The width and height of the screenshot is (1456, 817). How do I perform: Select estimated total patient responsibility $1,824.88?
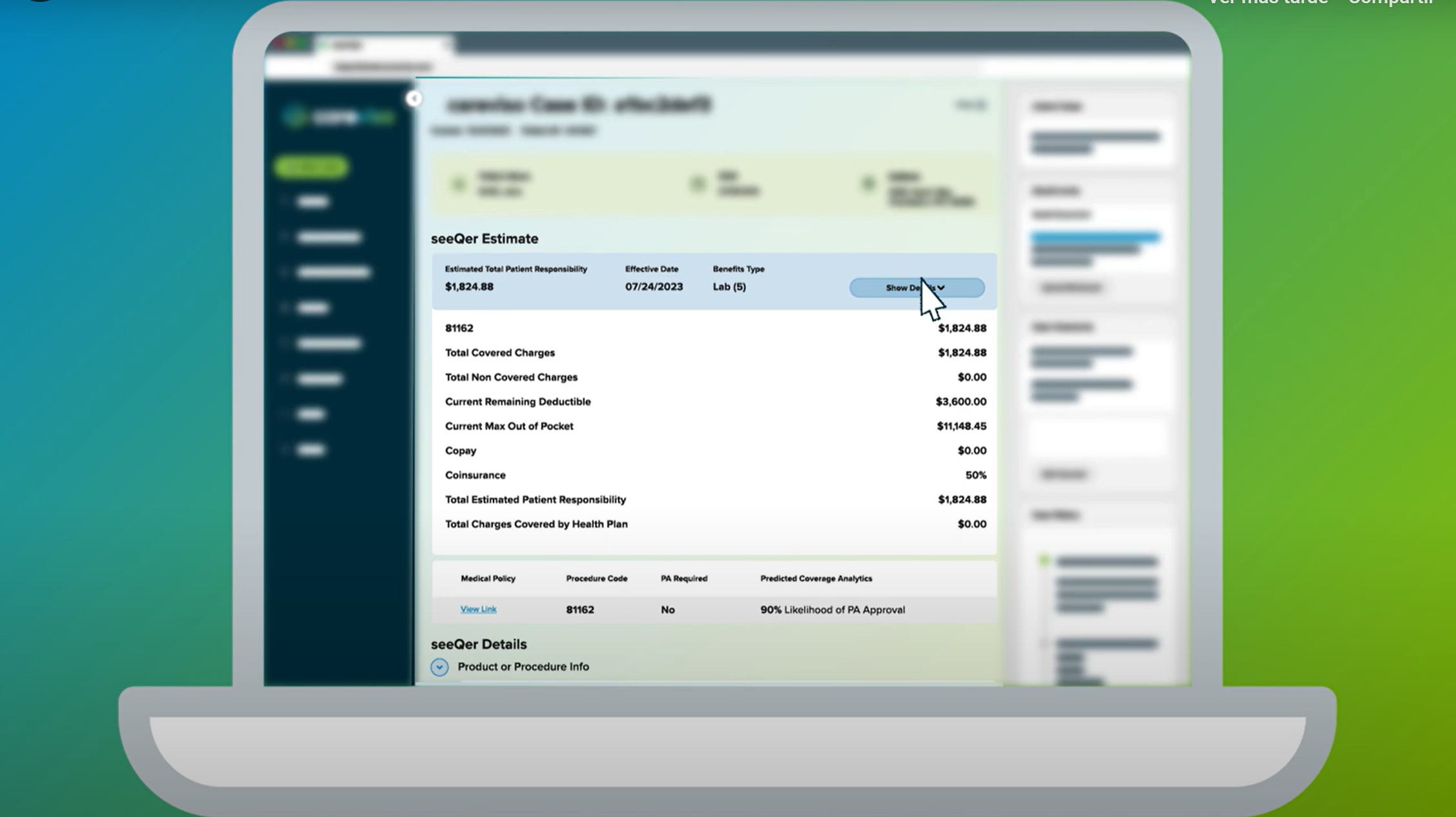469,287
